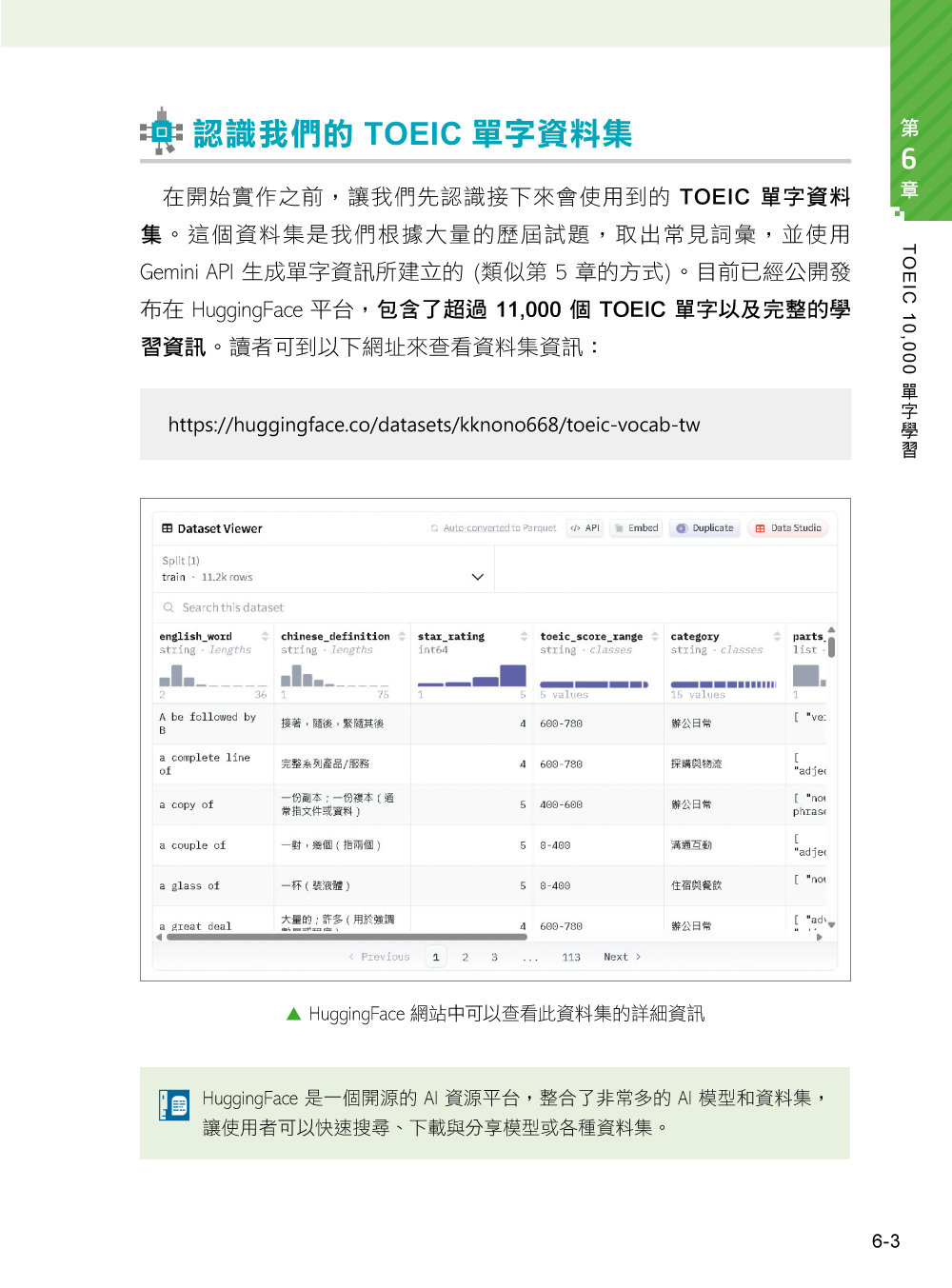Screen dimensions: 952x1288
Task: Go to the Next page
Action: pyautogui.click(x=623, y=957)
